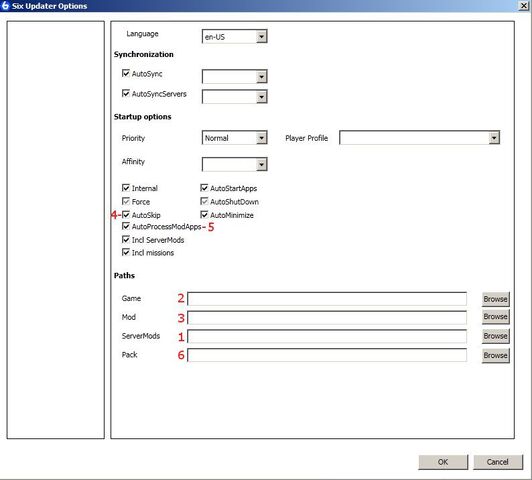Click the Mod path input field

coord(327,317)
